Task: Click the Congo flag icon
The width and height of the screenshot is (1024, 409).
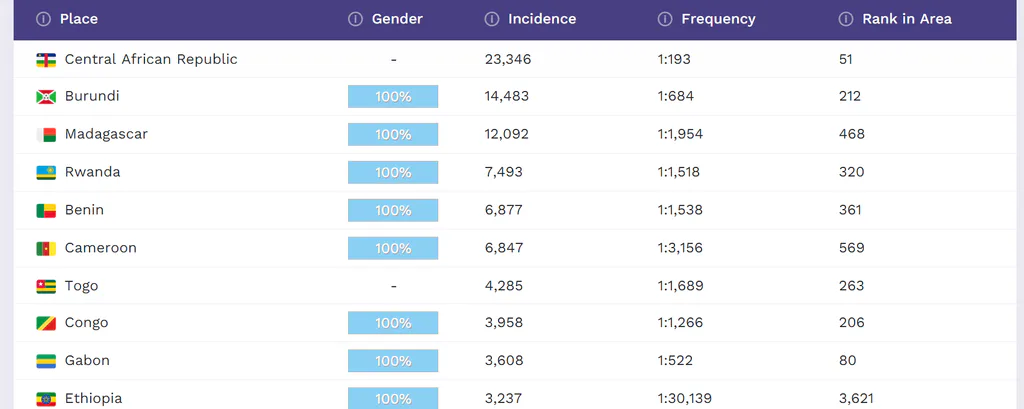Action: click(x=46, y=323)
